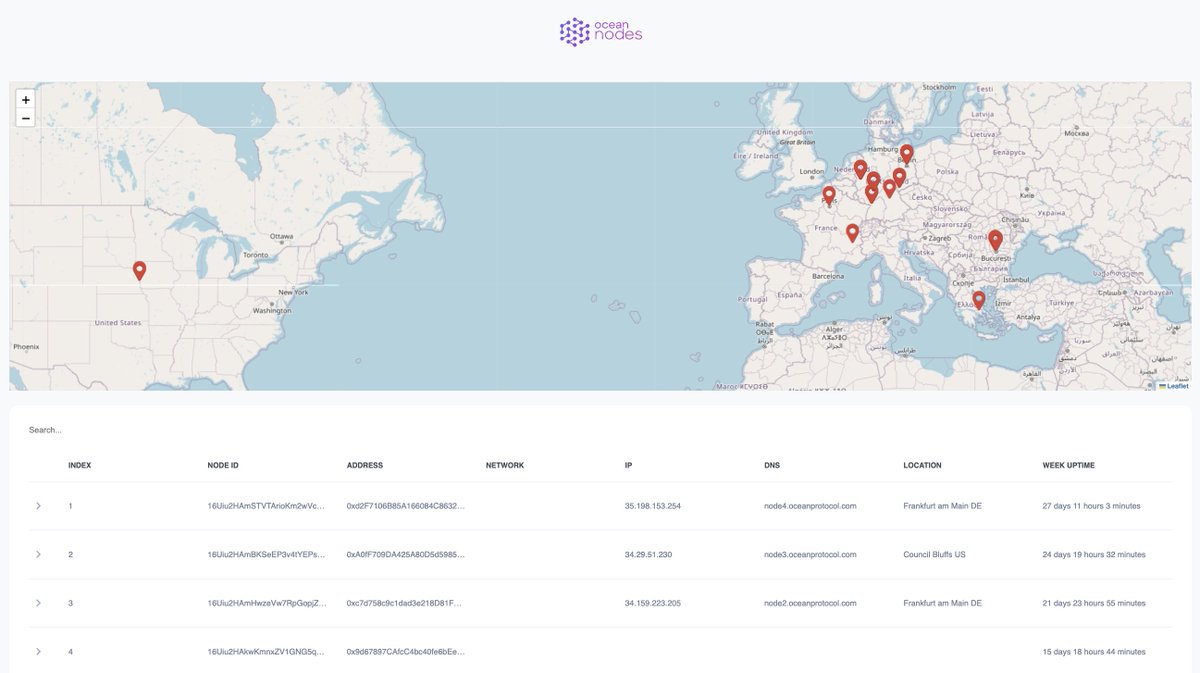1200x673 pixels.
Task: Click row 1 location Frankfurt am Main DE
Action: click(942, 506)
